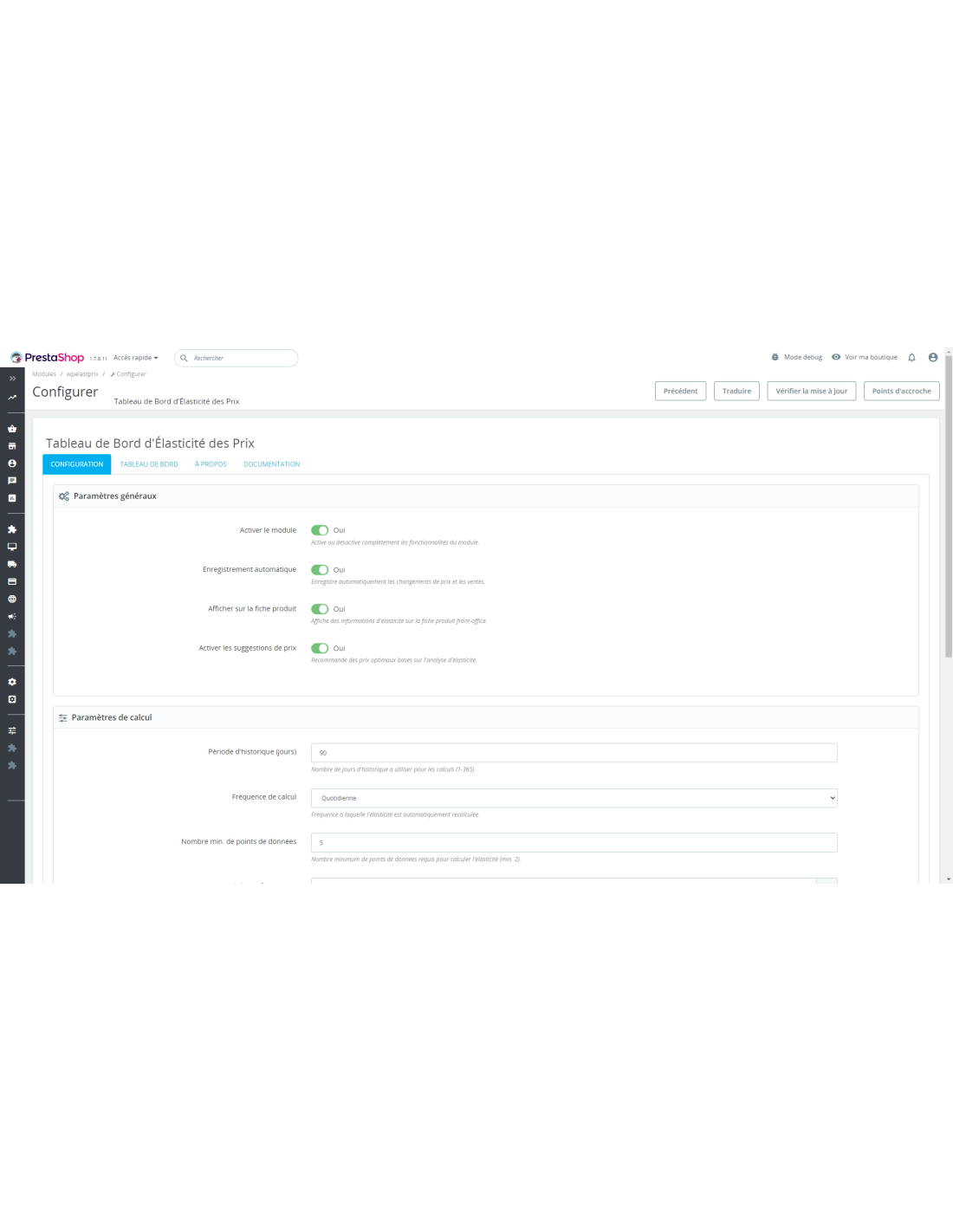Click the wpelastprix breadcrumb link
Viewport: 953px width, 1232px height.
(82, 374)
